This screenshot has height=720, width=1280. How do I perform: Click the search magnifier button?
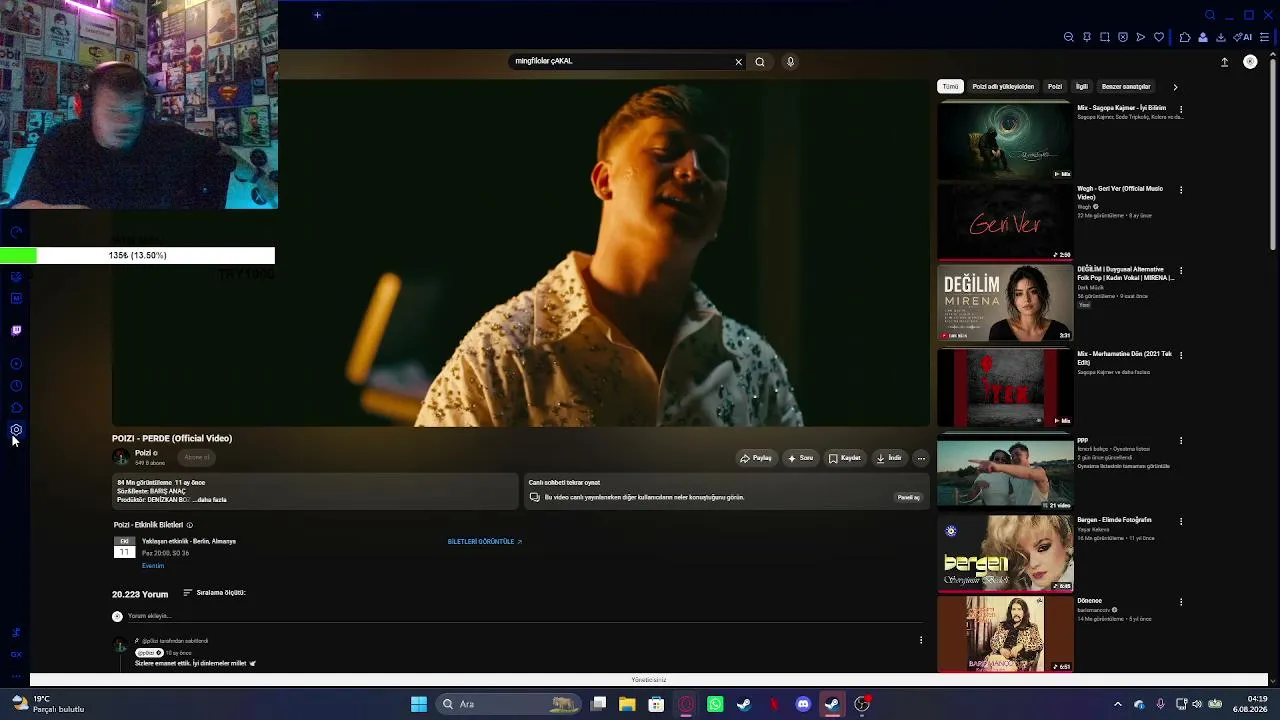point(760,62)
